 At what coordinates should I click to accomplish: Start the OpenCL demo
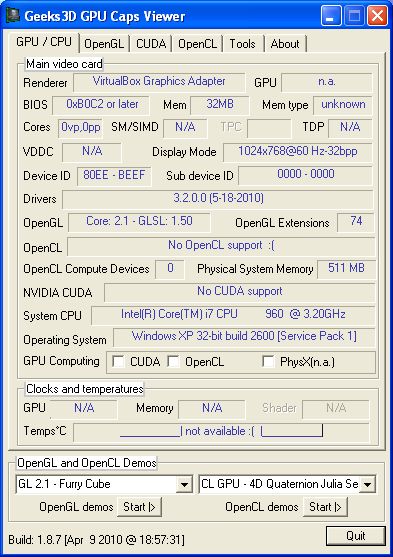click(x=325, y=507)
